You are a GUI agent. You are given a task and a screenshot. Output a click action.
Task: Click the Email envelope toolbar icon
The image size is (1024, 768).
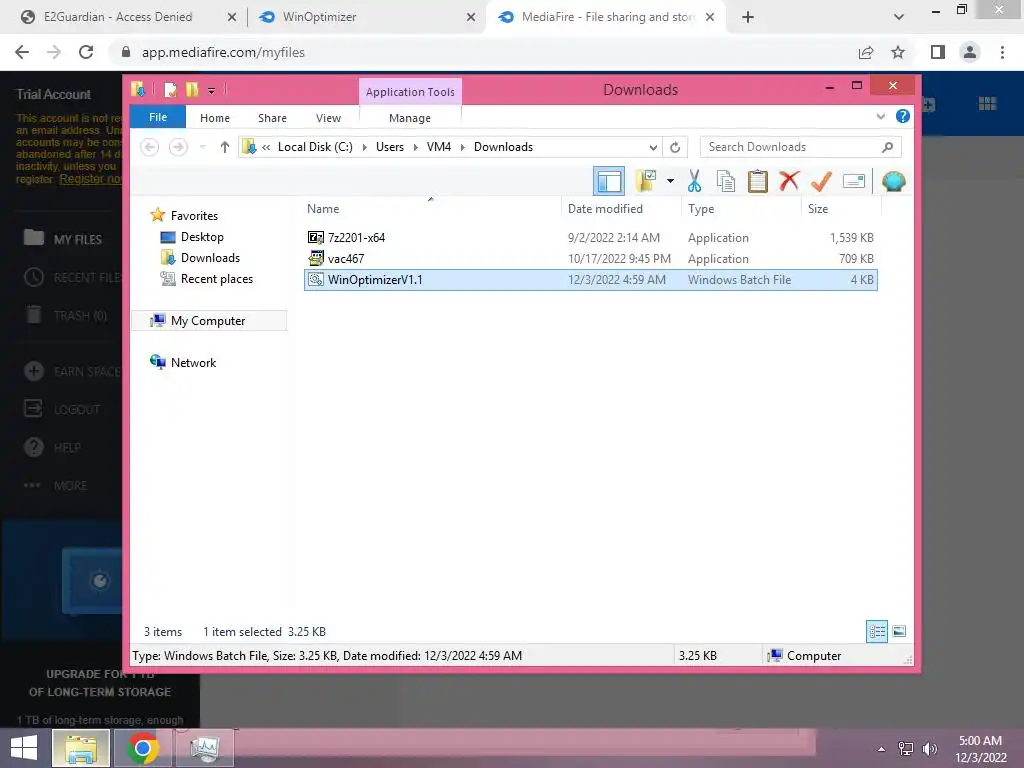point(854,181)
